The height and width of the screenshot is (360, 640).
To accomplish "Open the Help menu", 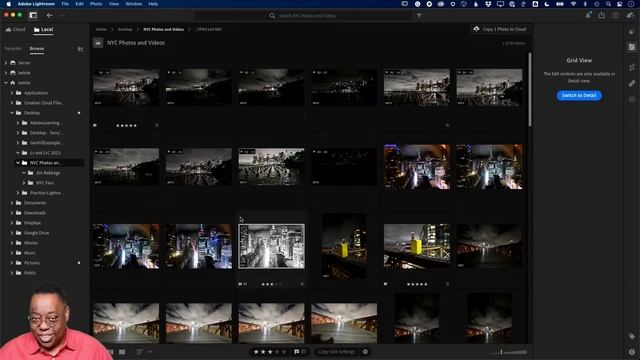I will [x=153, y=4].
